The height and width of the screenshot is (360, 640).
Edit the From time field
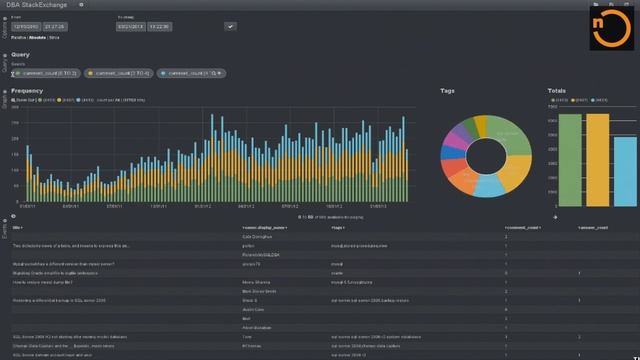click(x=55, y=27)
